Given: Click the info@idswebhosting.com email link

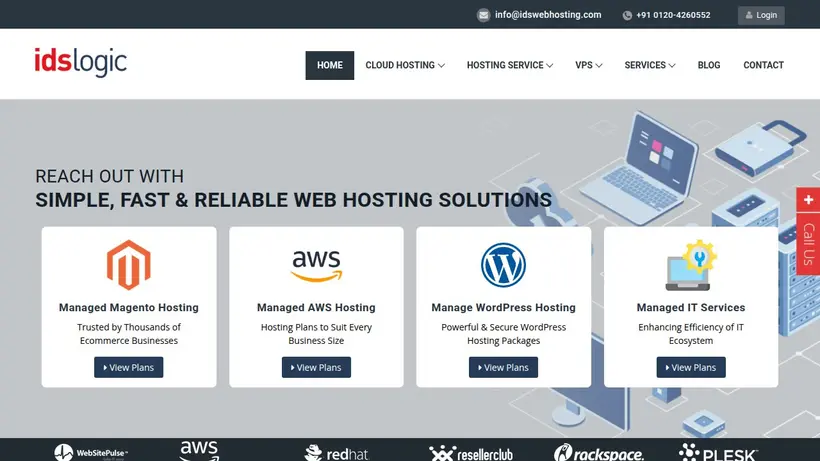Looking at the screenshot, I should tap(548, 15).
